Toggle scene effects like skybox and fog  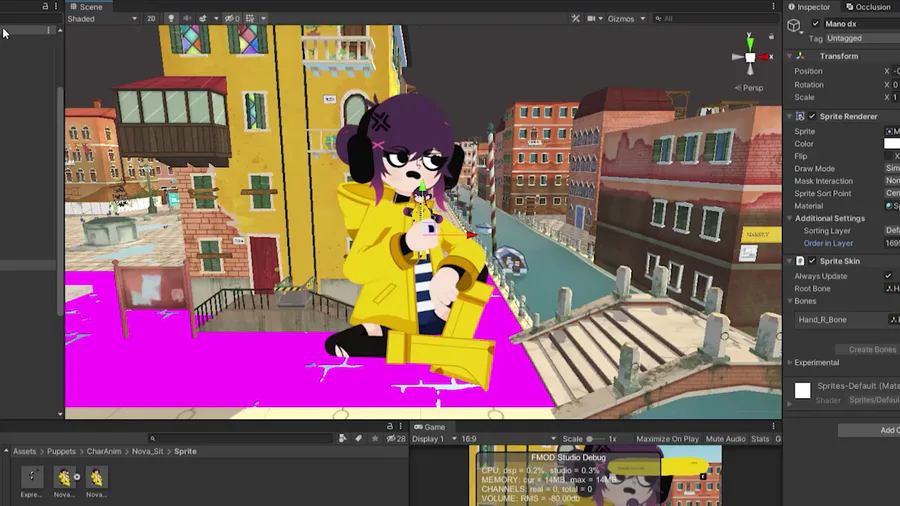pyautogui.click(x=203, y=18)
